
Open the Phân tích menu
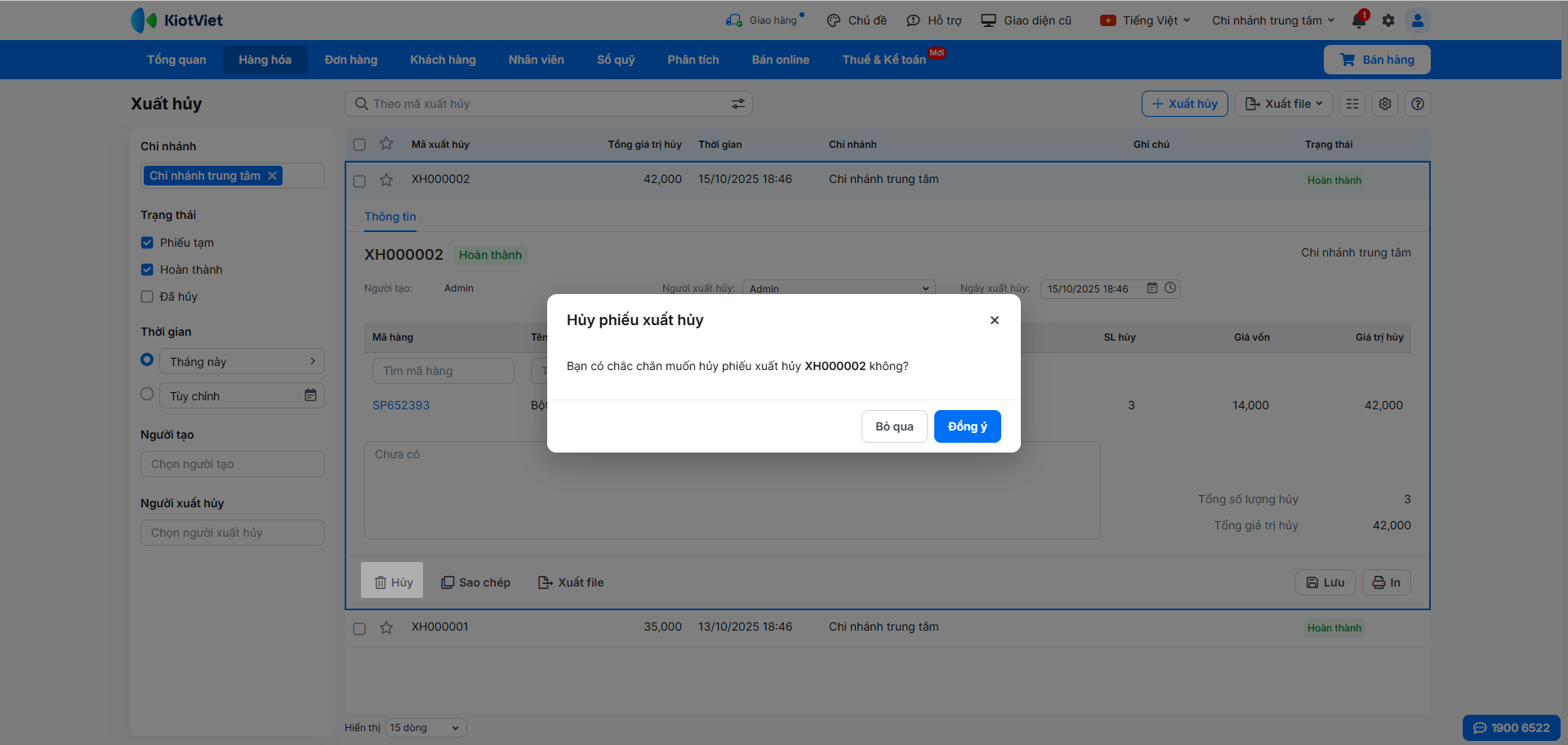tap(693, 60)
